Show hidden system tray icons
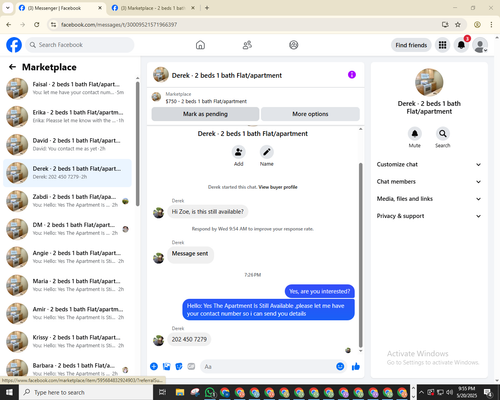Image resolution: width=500 pixels, height=400 pixels. [x=421, y=392]
